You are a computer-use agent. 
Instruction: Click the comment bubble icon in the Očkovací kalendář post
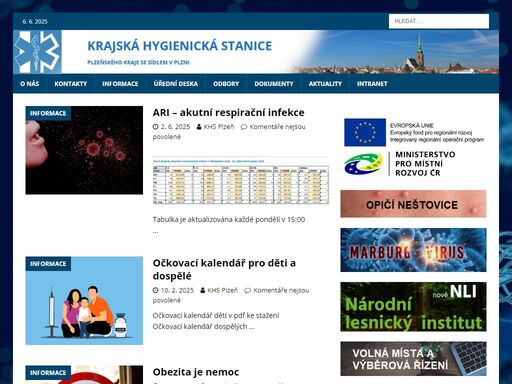tap(248, 290)
